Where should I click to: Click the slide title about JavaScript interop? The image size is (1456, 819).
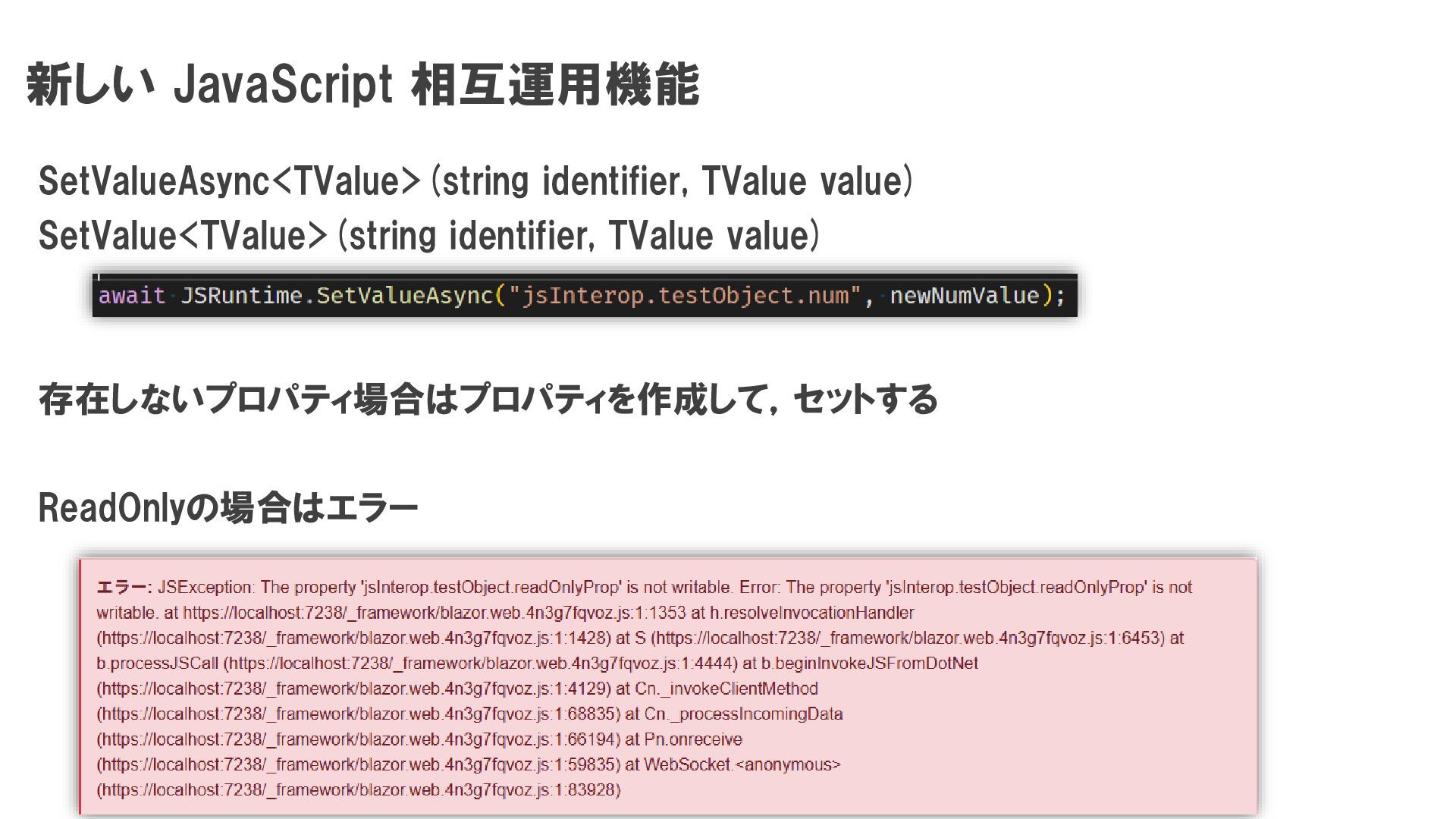tap(362, 84)
